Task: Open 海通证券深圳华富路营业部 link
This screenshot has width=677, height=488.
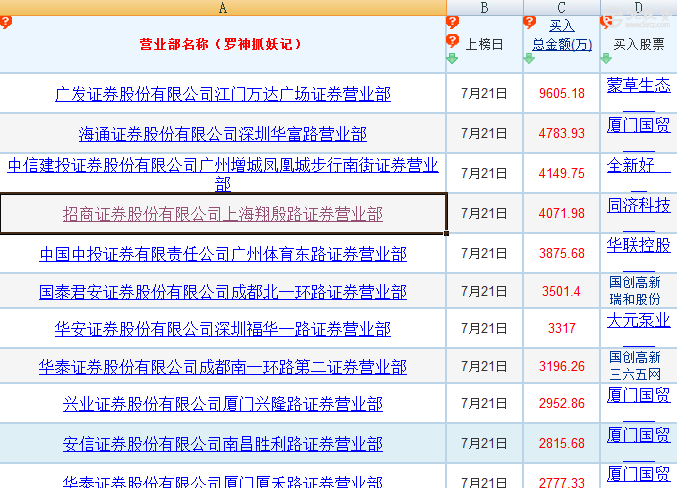Action: tap(223, 134)
